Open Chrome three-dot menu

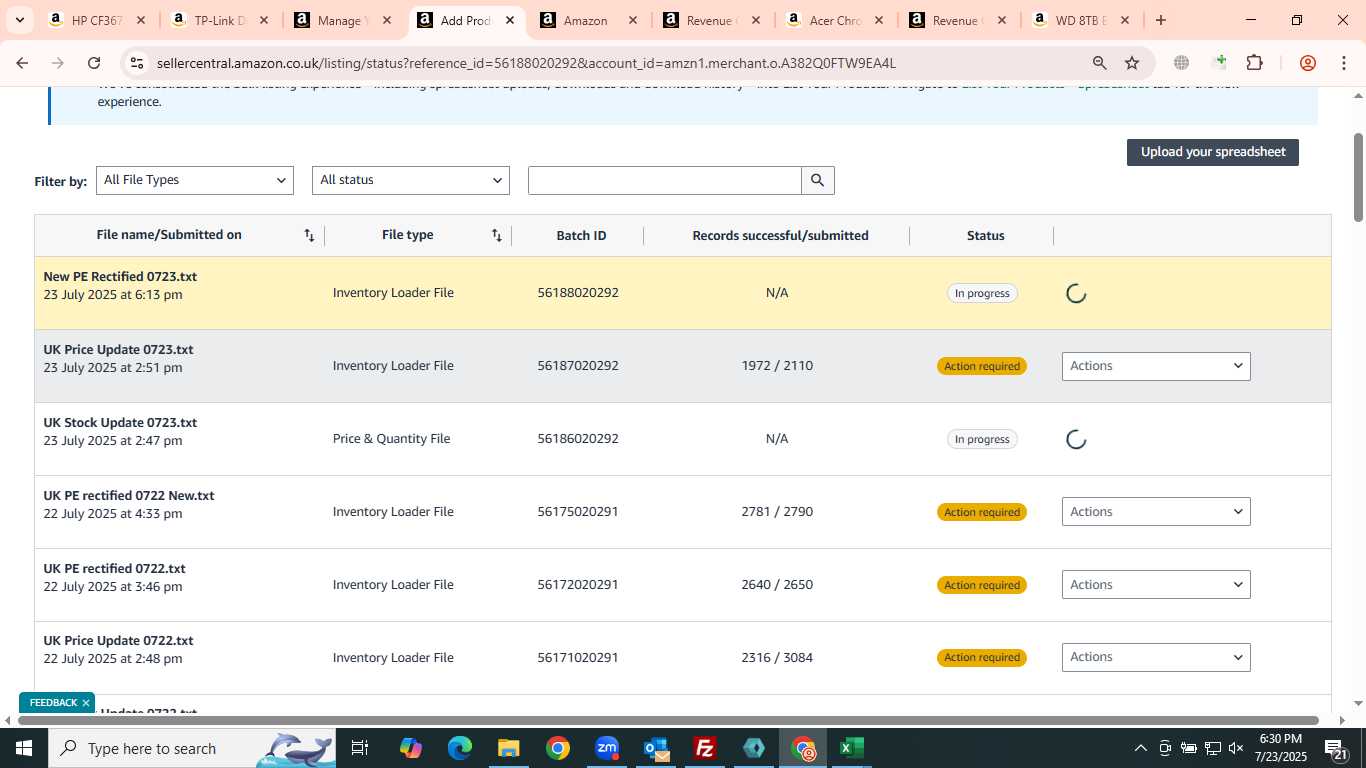point(1343,63)
